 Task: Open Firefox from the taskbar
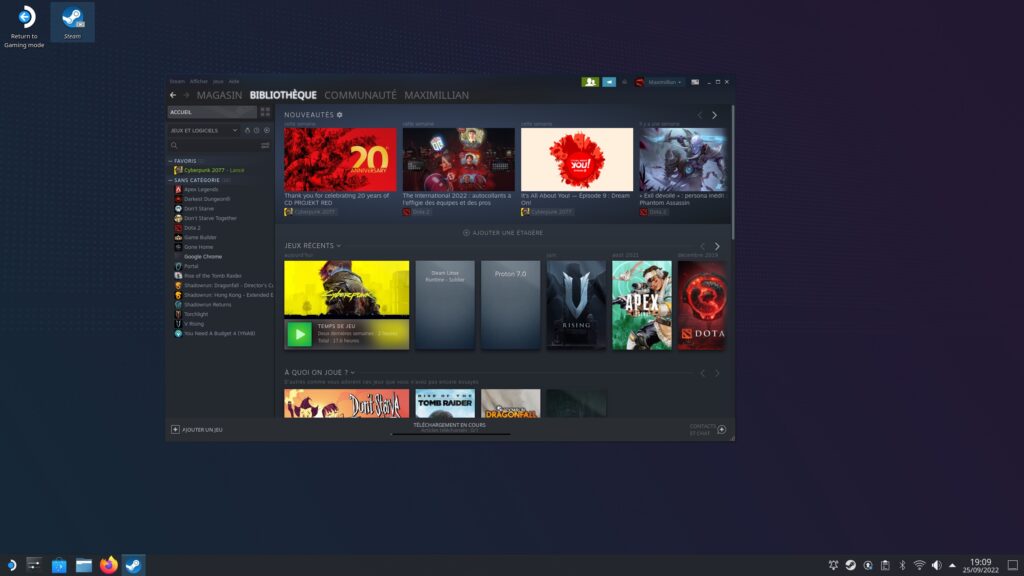click(108, 565)
